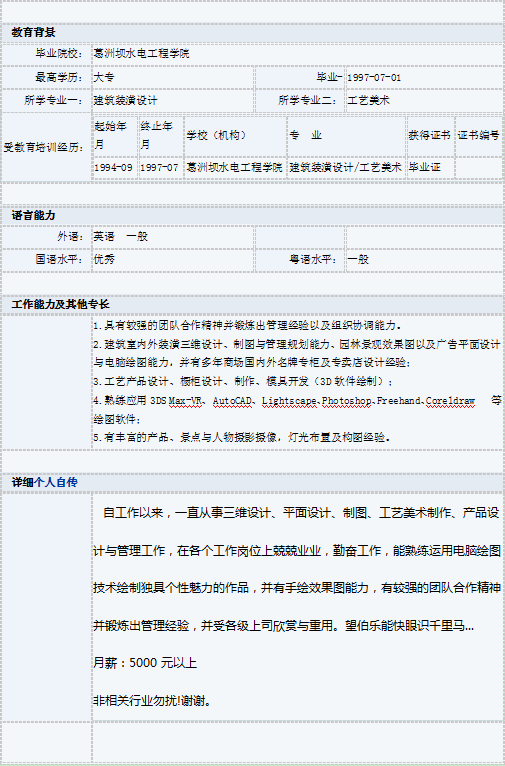Click the 英语 一般 foreign language value
The width and height of the screenshot is (505, 766).
[x=121, y=236]
